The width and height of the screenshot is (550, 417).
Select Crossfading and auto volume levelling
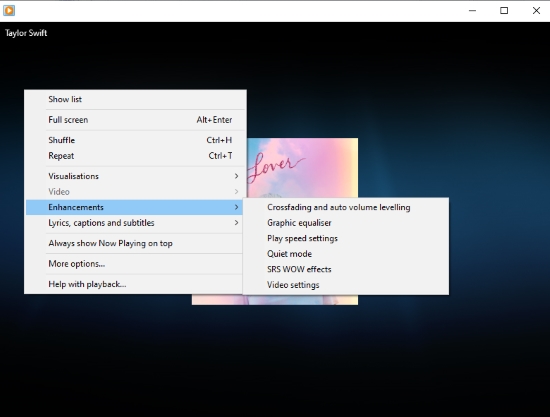[346, 207]
